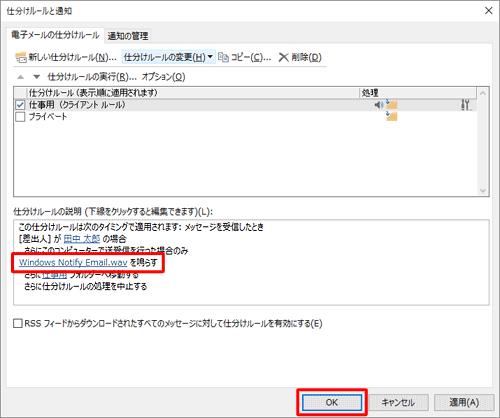500x418 pixels.
Task: Click the 適用(A) button
Action: click(464, 402)
